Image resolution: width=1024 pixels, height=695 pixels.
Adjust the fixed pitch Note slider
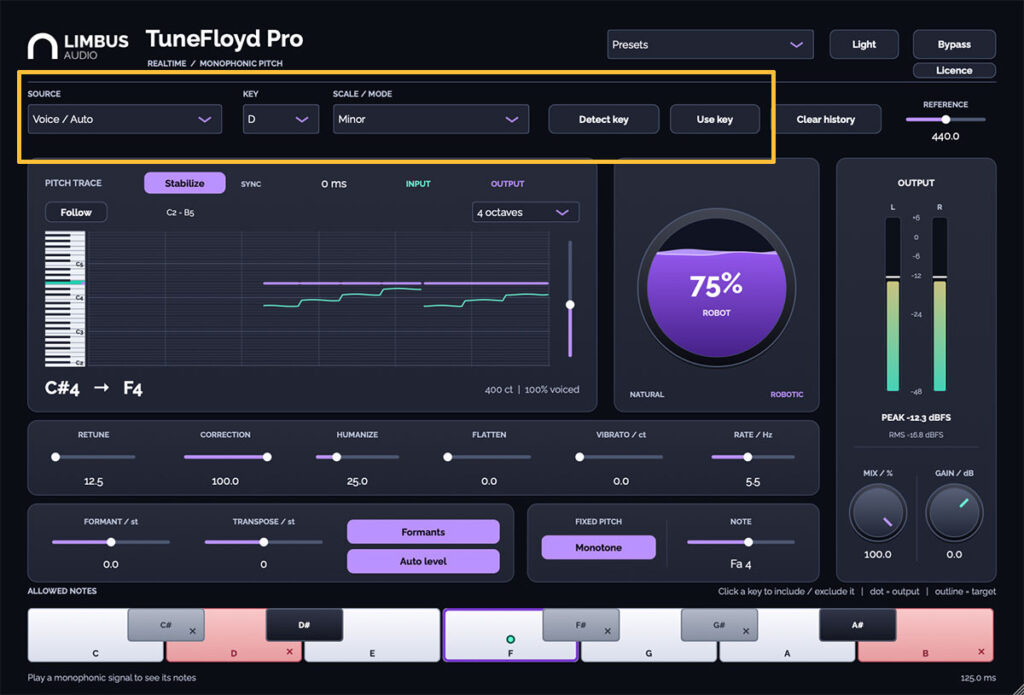(741, 542)
